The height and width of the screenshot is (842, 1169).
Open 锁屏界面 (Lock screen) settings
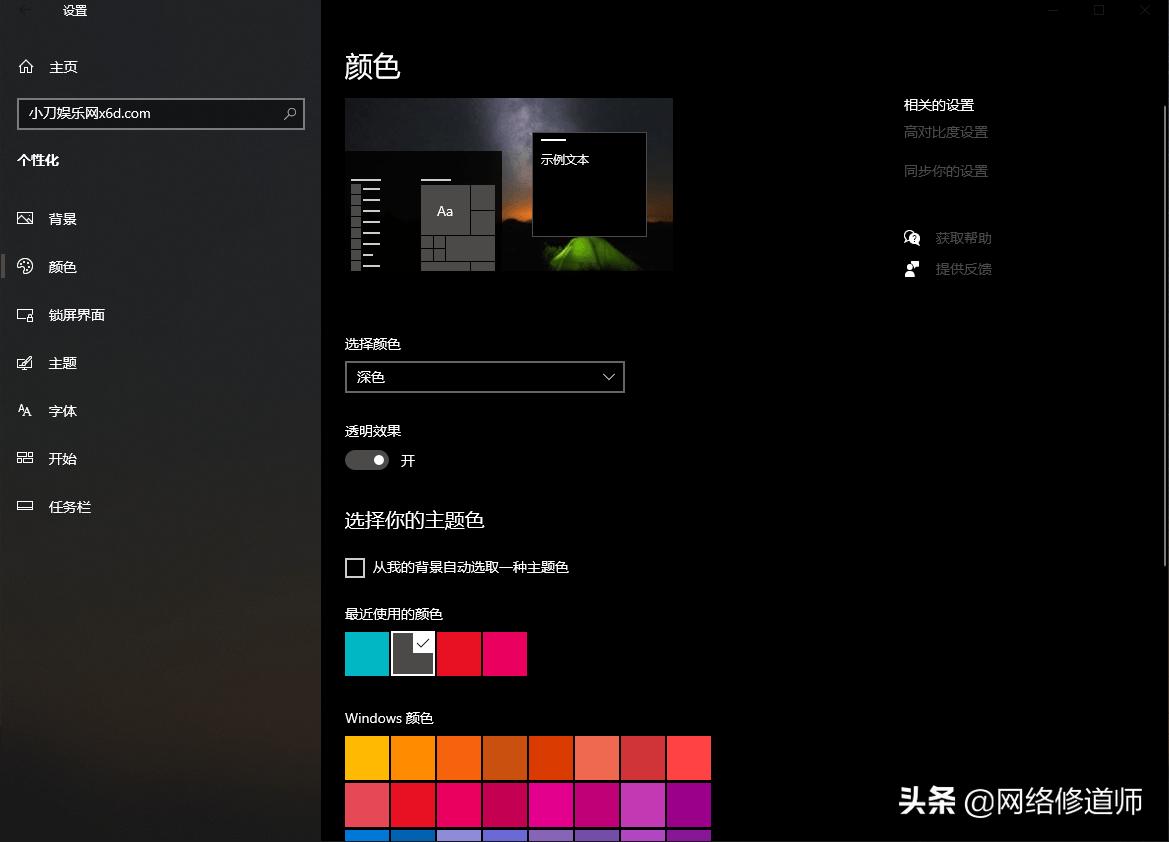click(24, 314)
